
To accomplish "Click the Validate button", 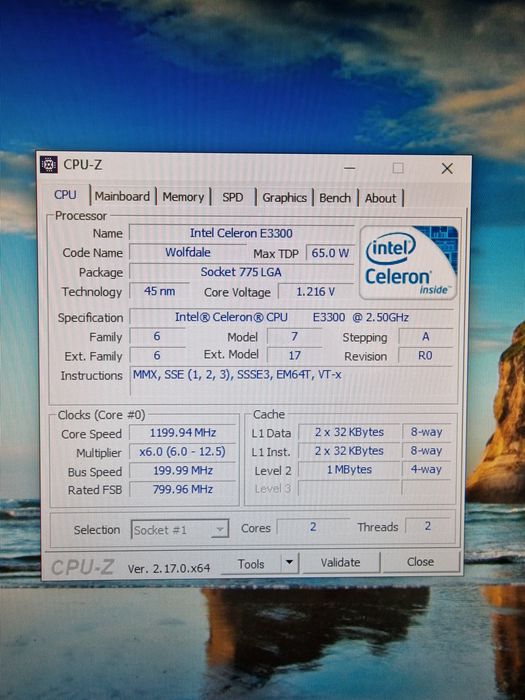I will coord(340,562).
